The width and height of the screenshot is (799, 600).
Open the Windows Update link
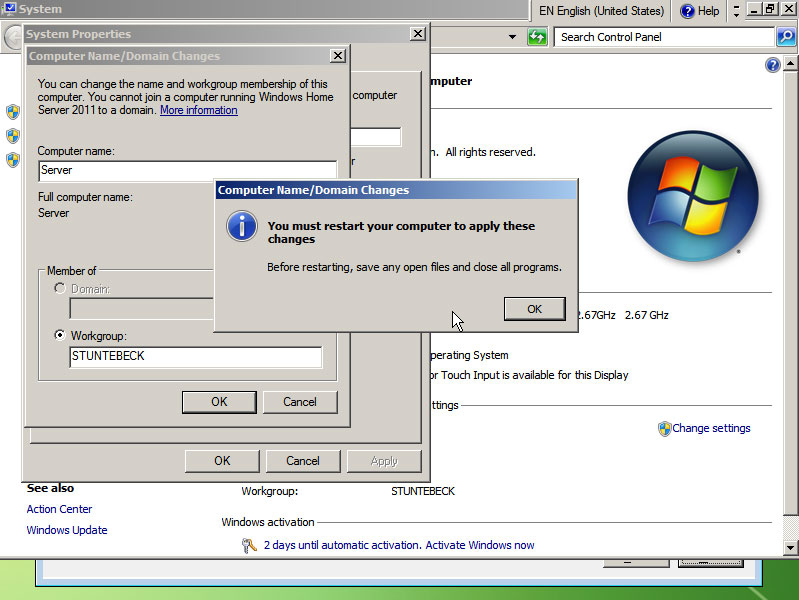click(x=67, y=530)
